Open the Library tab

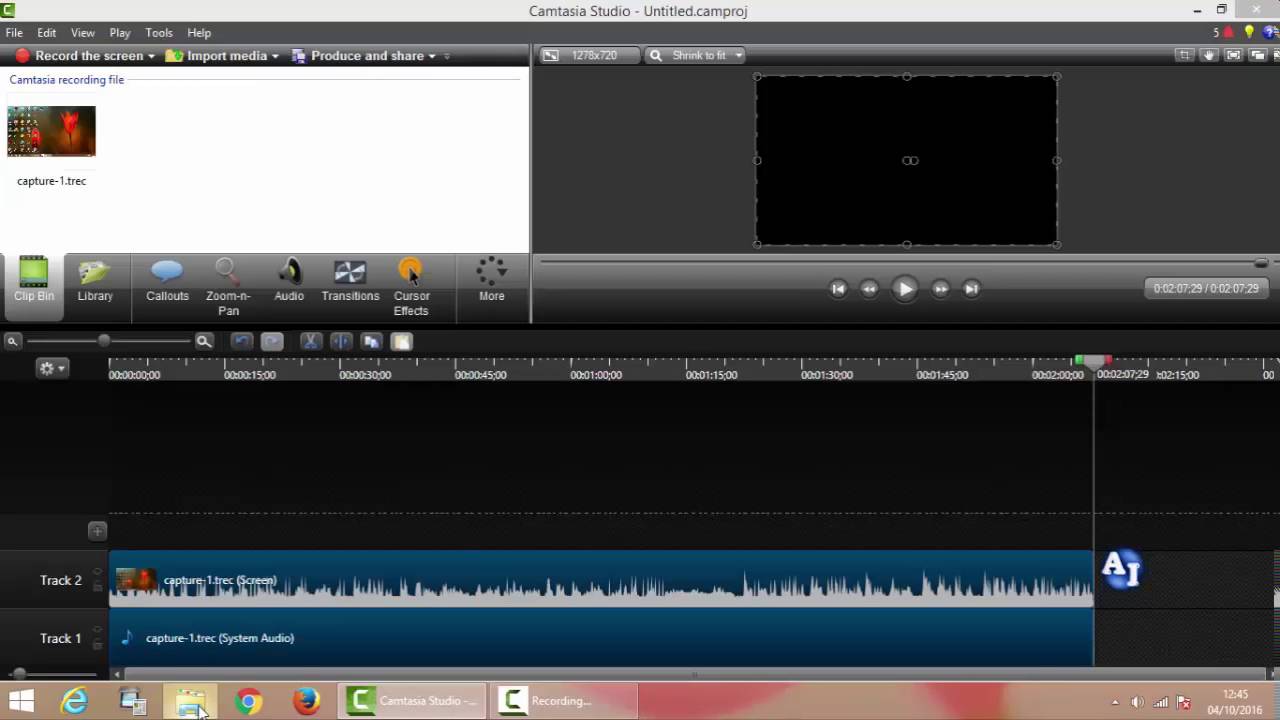(x=95, y=282)
